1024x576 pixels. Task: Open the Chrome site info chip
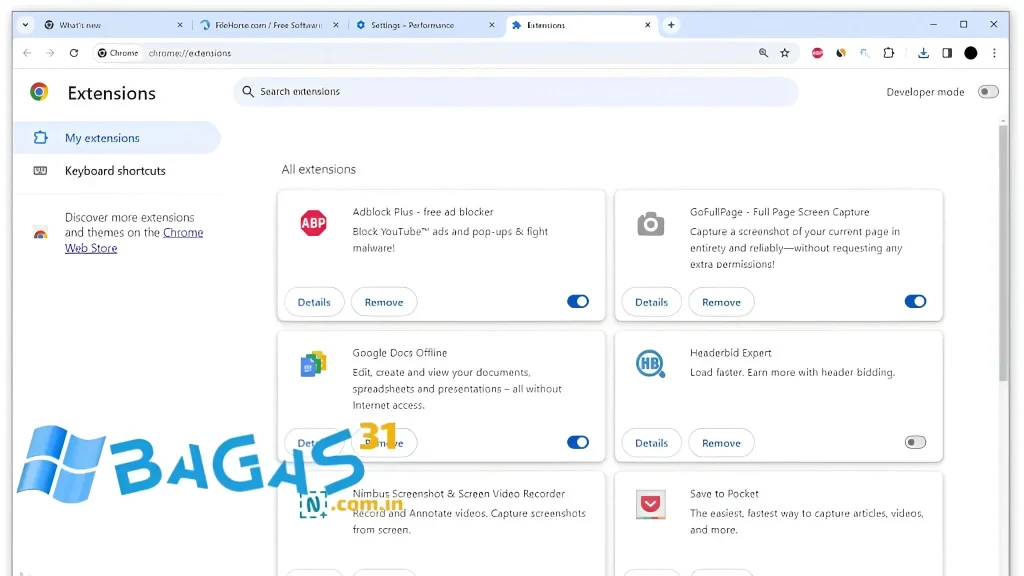click(118, 53)
